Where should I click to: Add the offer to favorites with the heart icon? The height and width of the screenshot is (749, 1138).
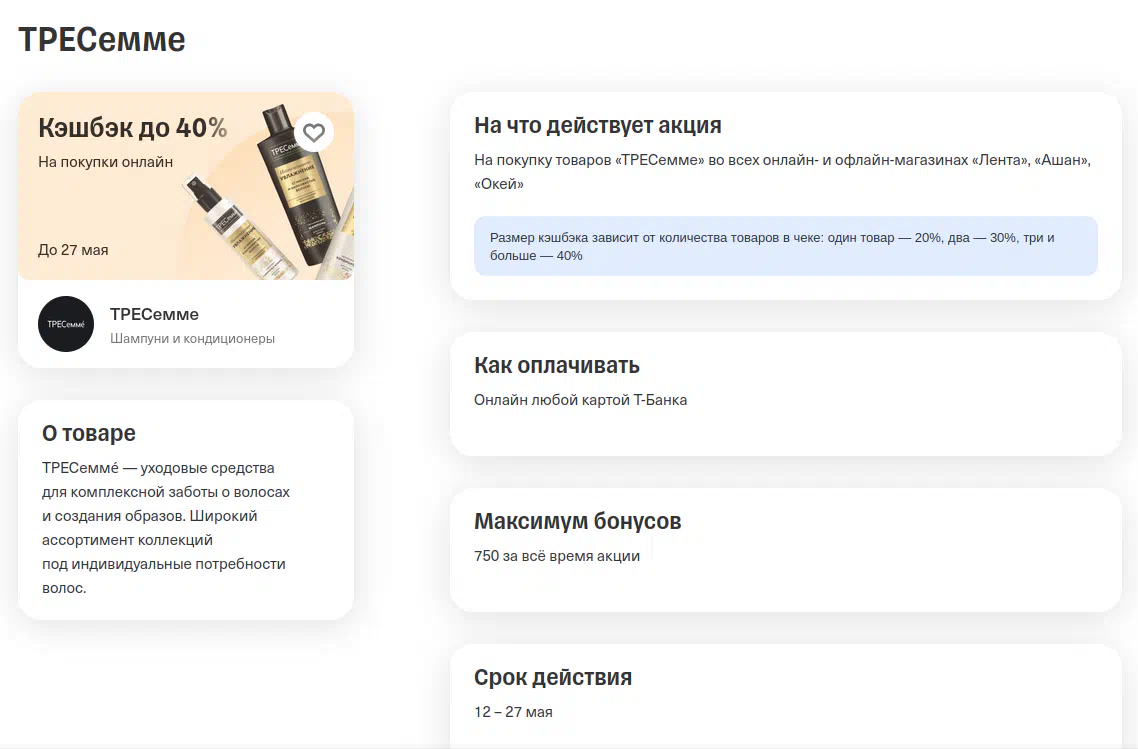coord(314,132)
